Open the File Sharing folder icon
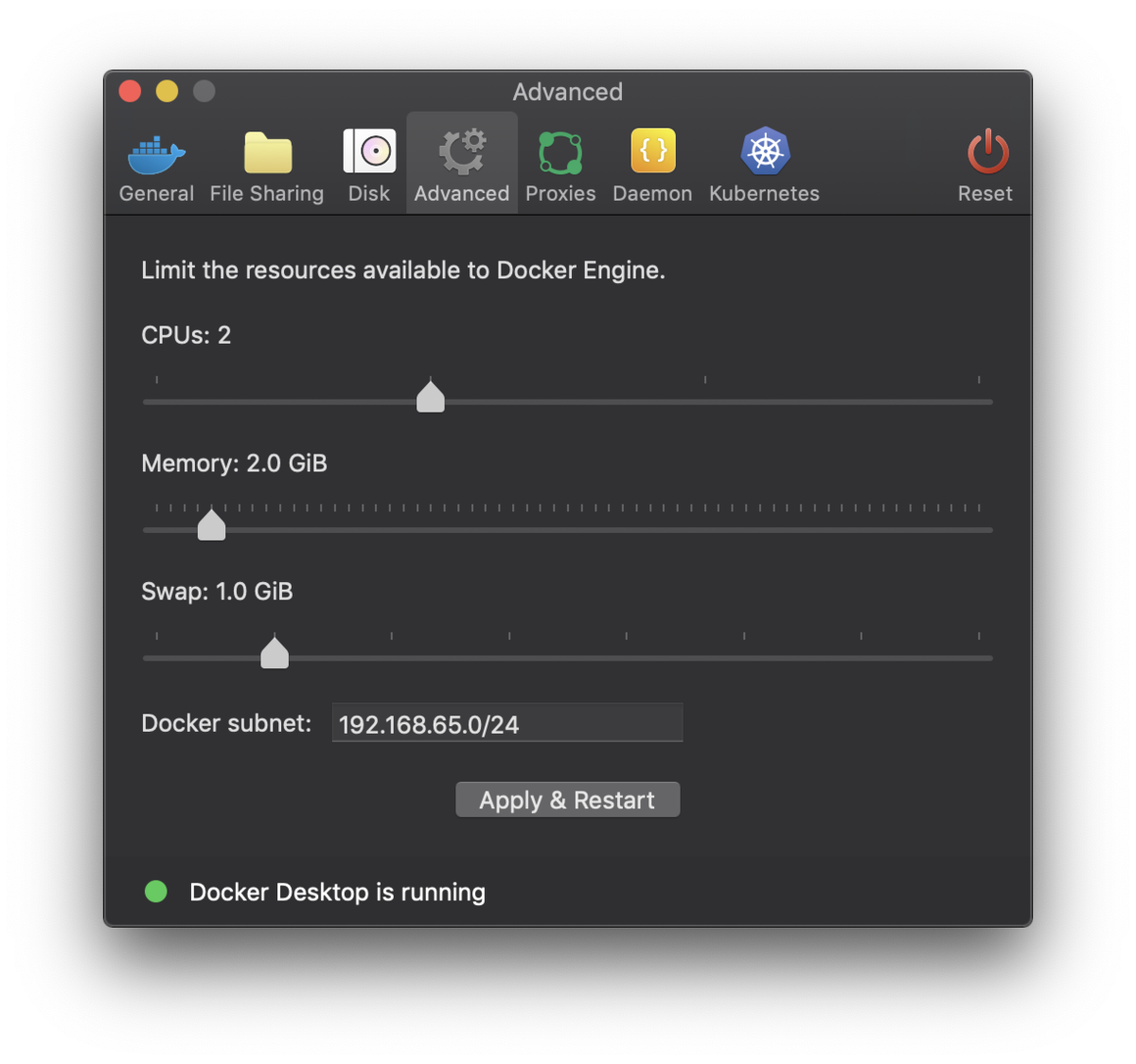The height and width of the screenshot is (1064, 1136). [268, 153]
